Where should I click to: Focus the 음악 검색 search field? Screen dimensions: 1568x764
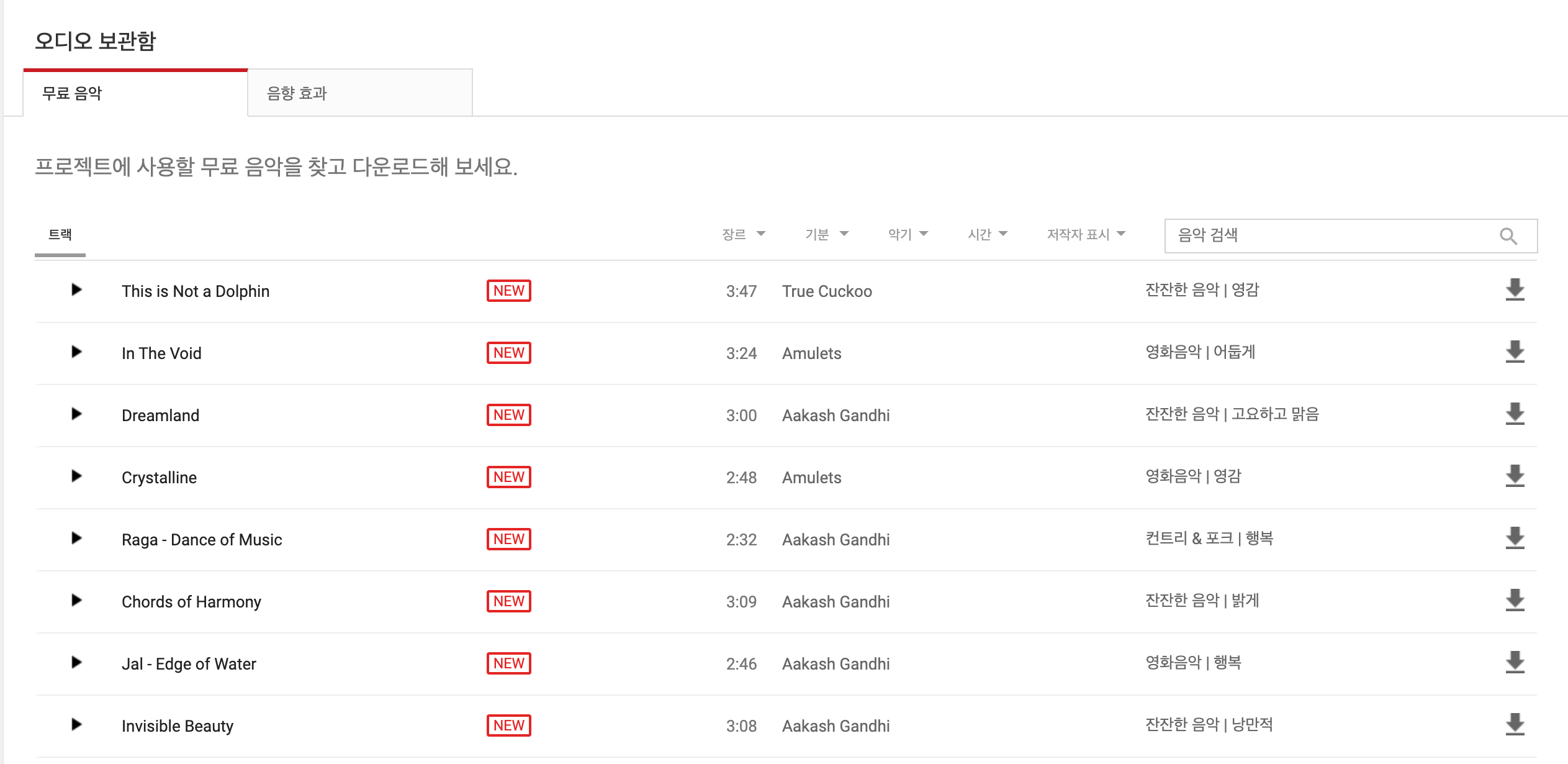(1328, 236)
